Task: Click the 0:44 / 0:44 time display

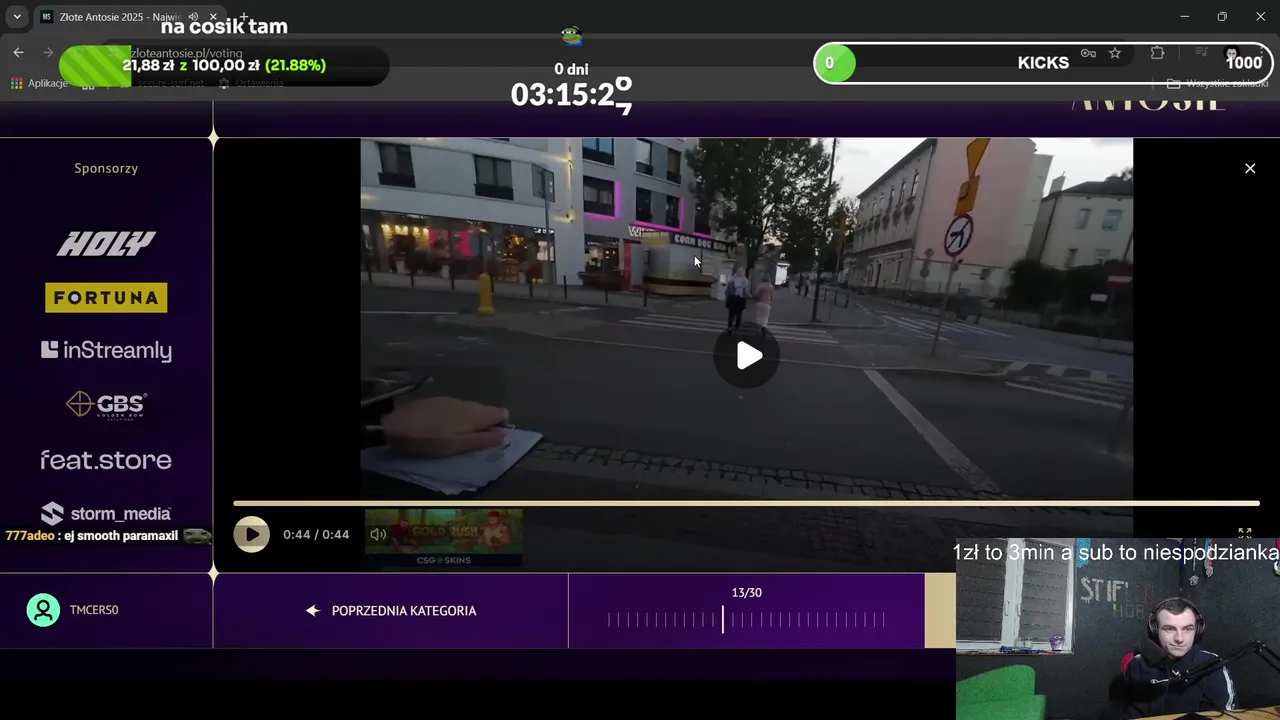Action: coord(316,534)
